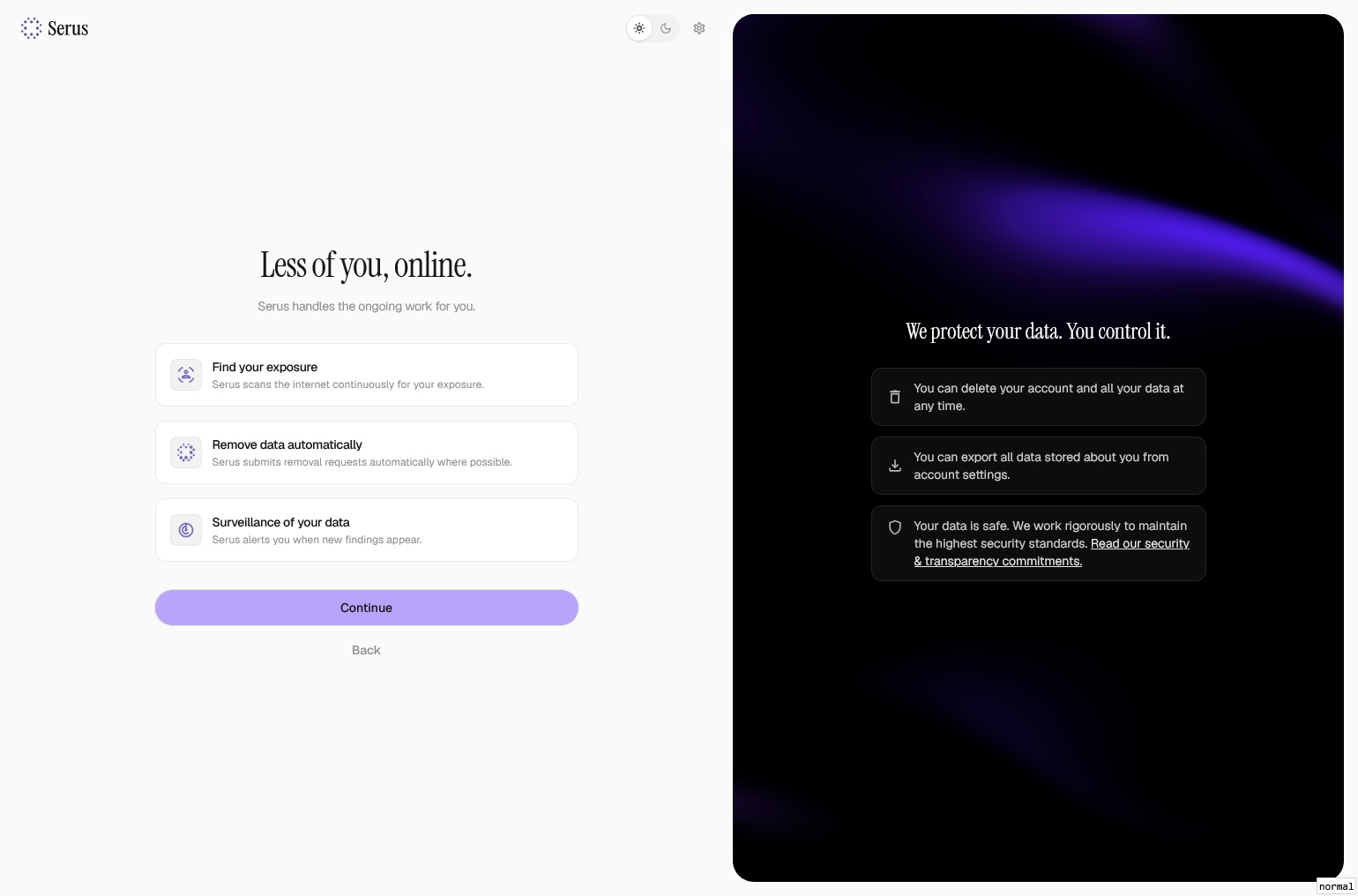
Task: Switch to dark mode moon icon
Action: (666, 28)
